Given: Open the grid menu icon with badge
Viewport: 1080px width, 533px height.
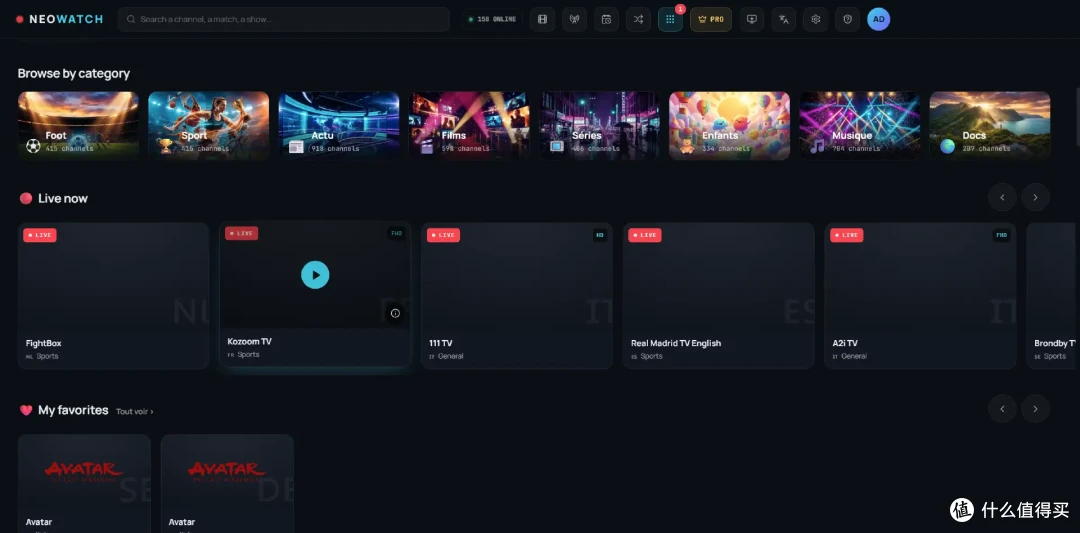Looking at the screenshot, I should (x=670, y=19).
